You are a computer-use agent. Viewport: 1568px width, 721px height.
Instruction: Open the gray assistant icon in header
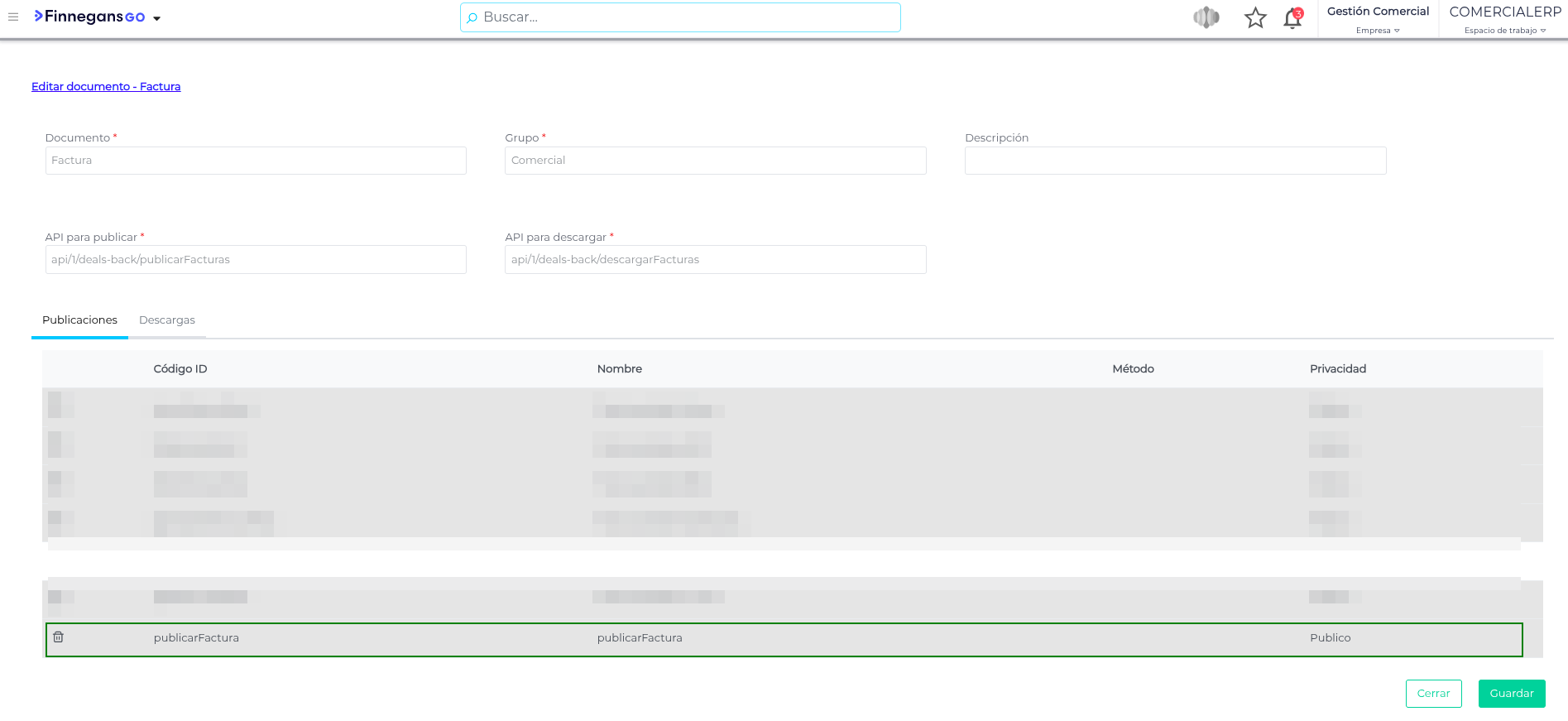(1206, 17)
